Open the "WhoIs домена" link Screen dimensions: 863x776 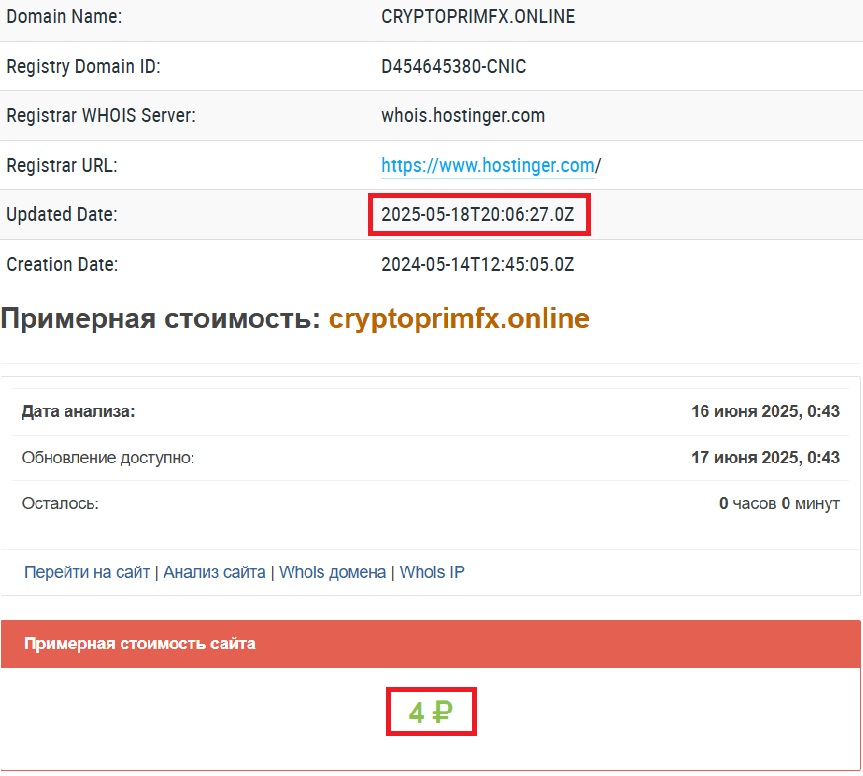point(332,572)
